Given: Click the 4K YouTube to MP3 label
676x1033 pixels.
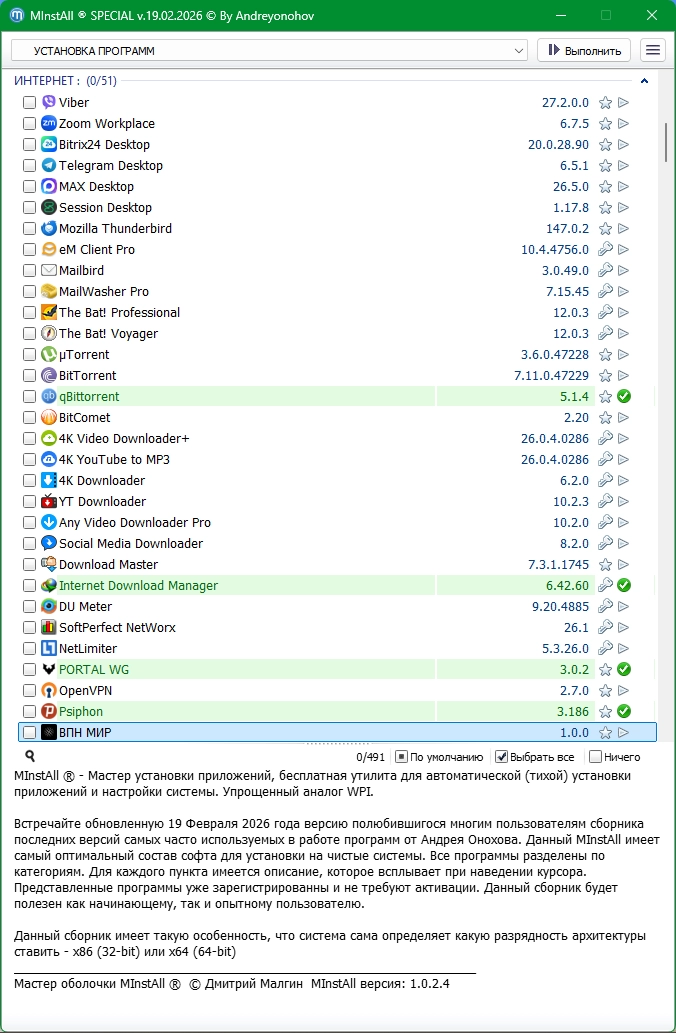Looking at the screenshot, I should pos(114,459).
